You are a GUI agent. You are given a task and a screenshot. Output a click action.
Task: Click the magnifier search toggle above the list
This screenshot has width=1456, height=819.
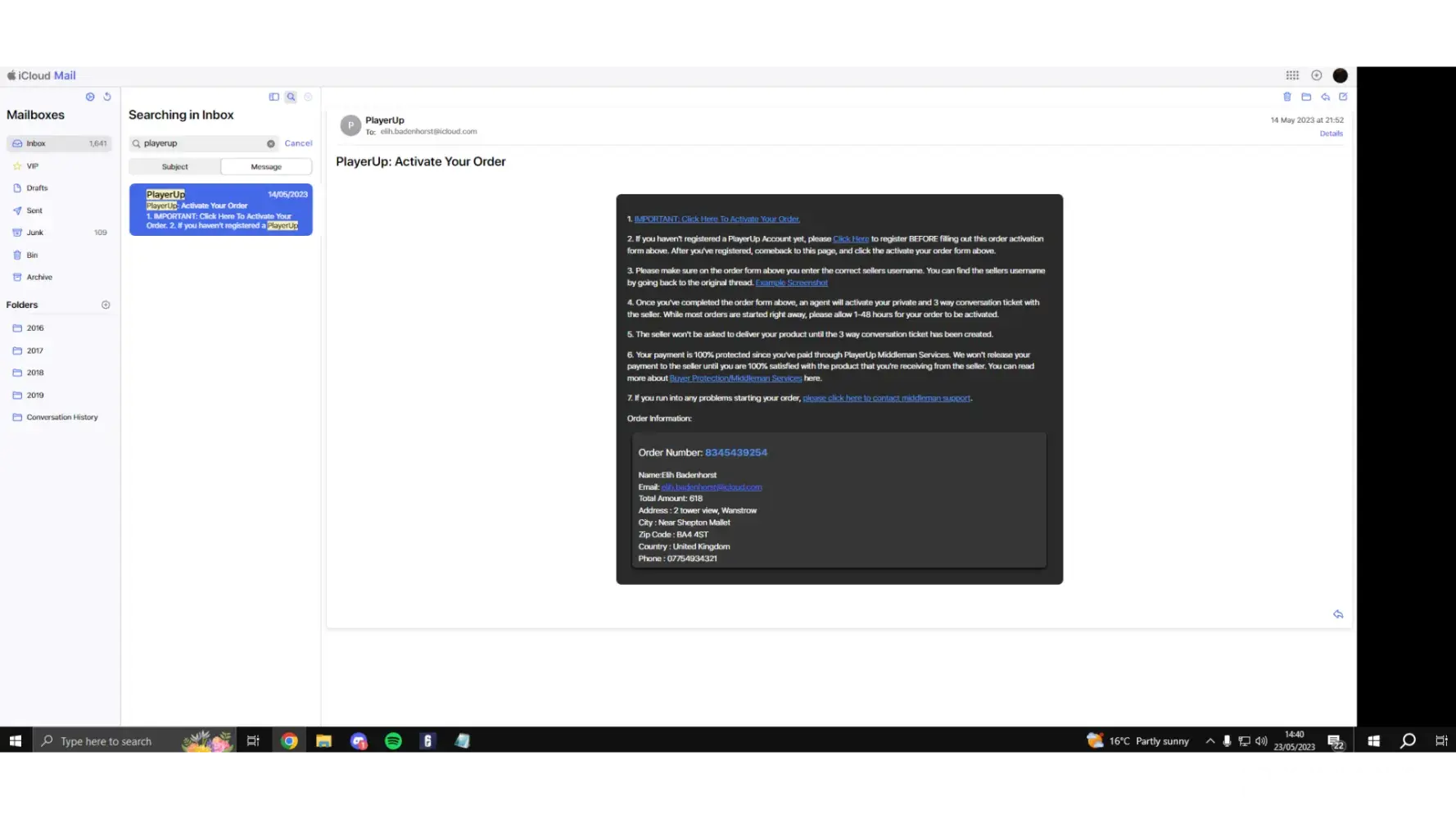[x=291, y=97]
